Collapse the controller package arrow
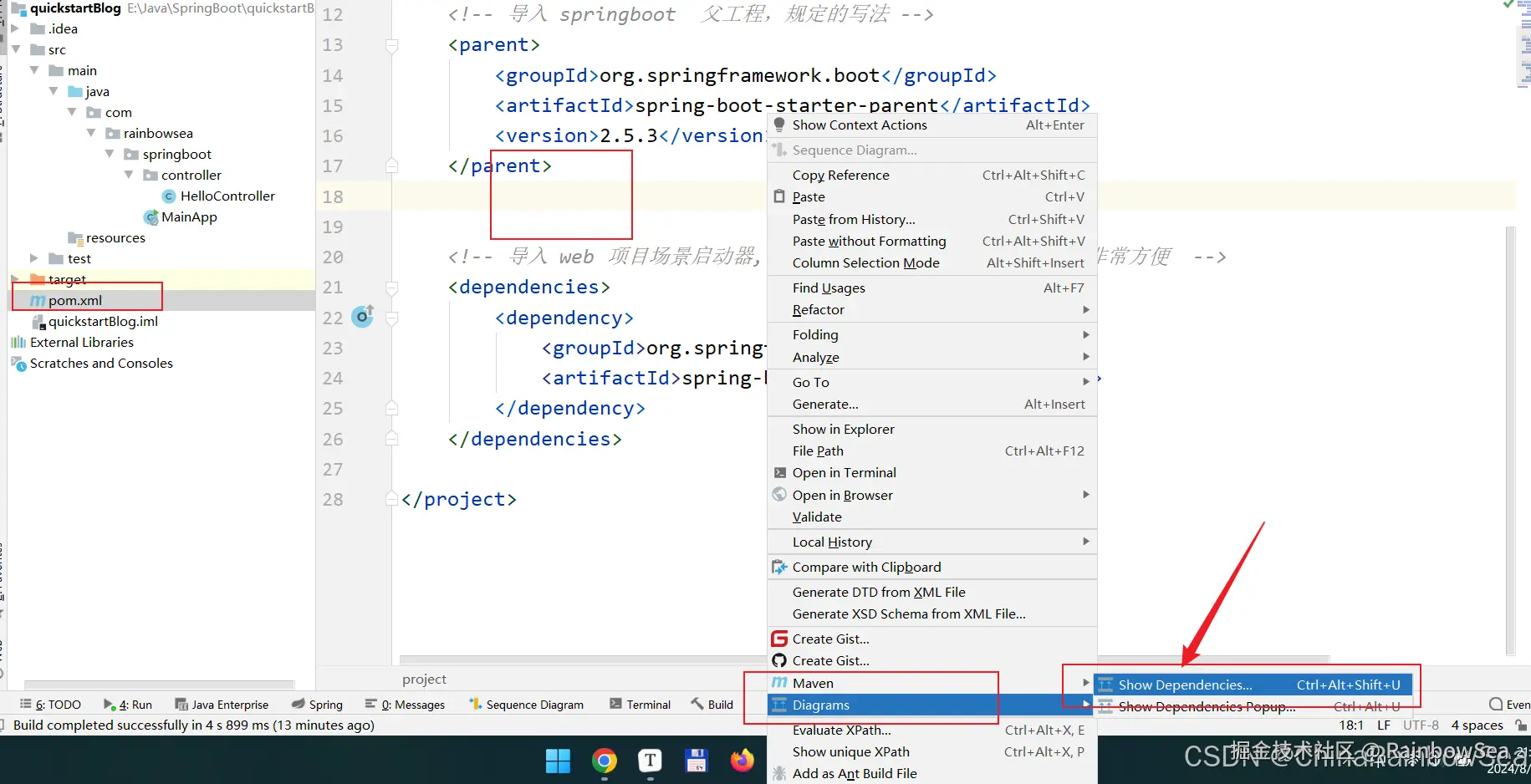 (129, 175)
